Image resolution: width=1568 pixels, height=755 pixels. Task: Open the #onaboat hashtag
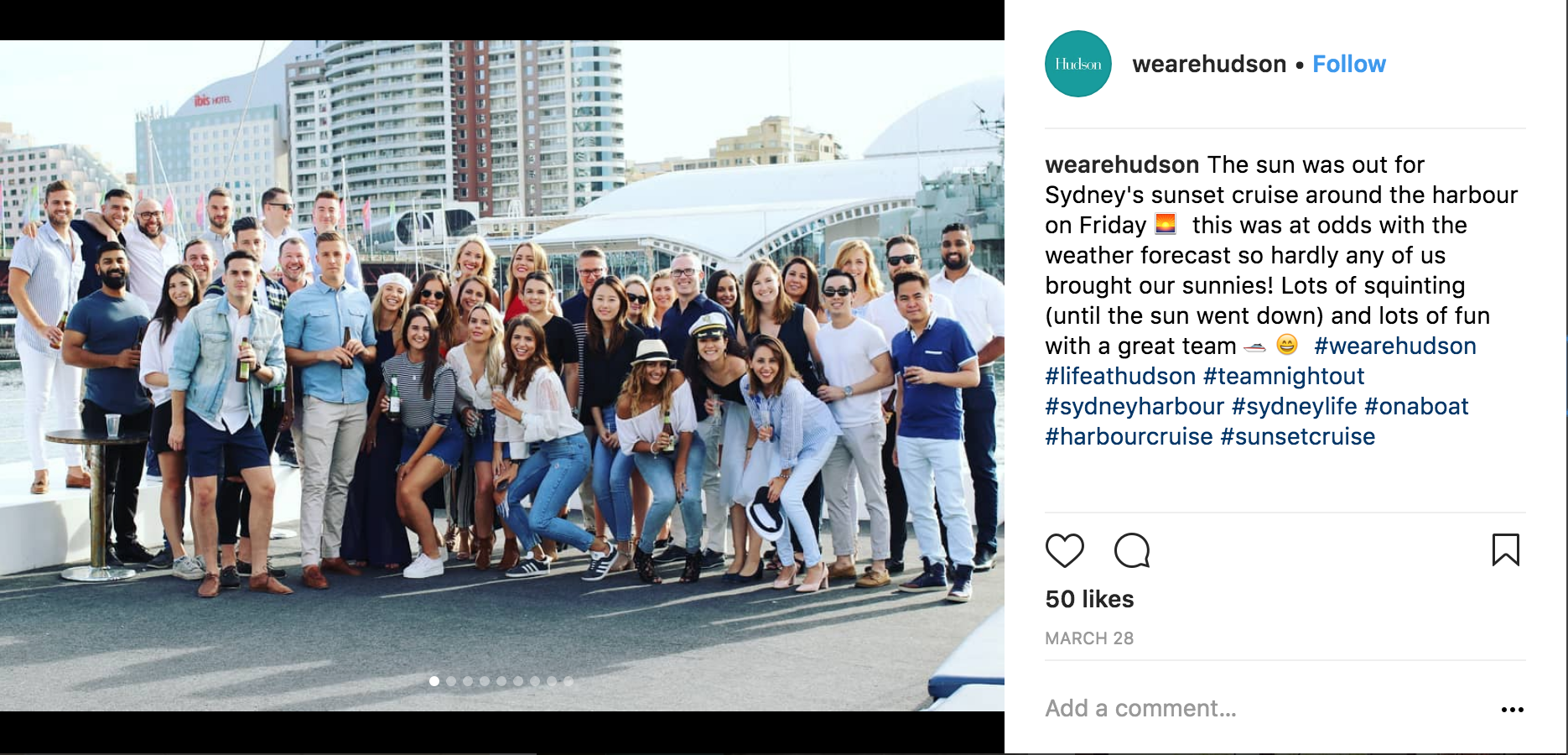click(1417, 406)
